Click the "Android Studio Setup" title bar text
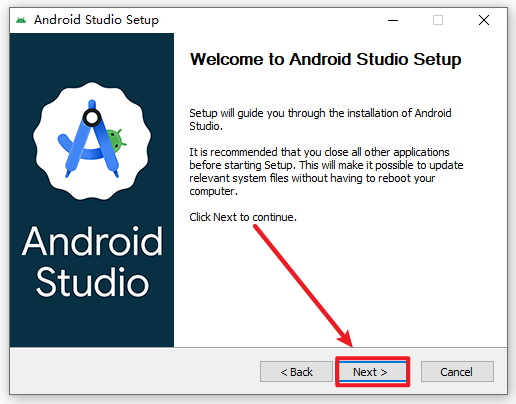This screenshot has height=404, width=516. (96, 20)
